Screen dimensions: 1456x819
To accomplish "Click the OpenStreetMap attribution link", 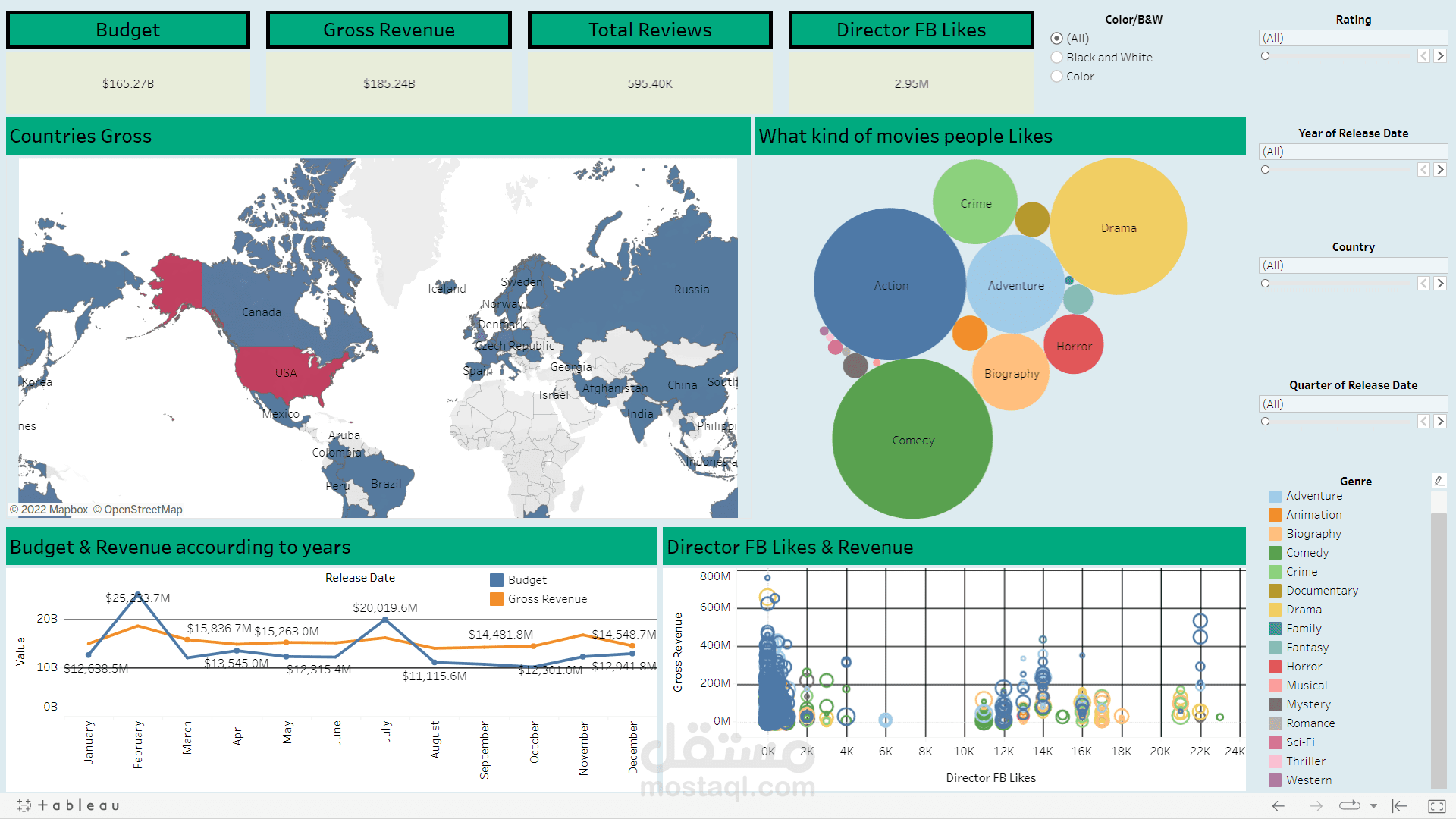I will click(x=143, y=510).
